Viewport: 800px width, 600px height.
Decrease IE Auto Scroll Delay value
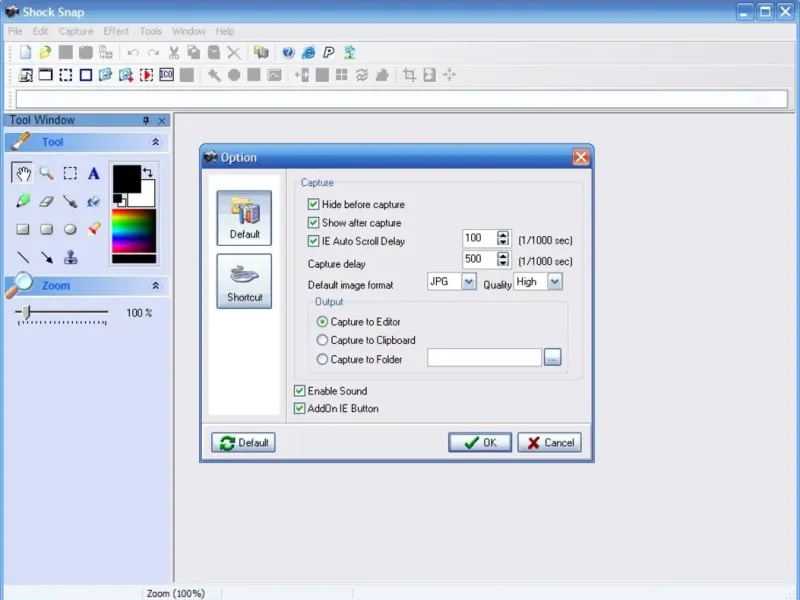pos(503,242)
